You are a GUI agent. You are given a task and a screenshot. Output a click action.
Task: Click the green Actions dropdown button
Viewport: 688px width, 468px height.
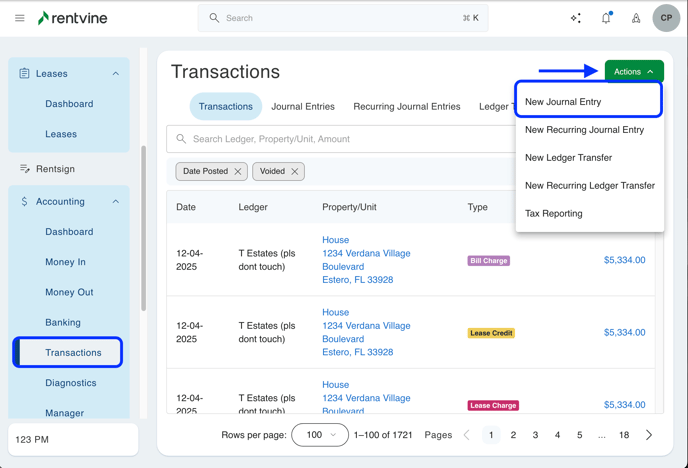click(634, 72)
